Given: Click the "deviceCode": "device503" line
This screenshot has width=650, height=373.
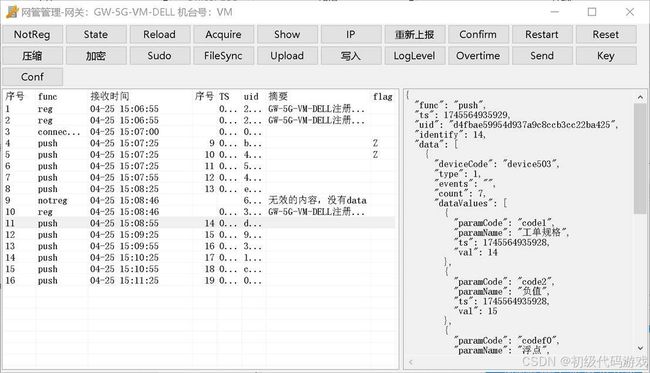Looking at the screenshot, I should [497, 164].
